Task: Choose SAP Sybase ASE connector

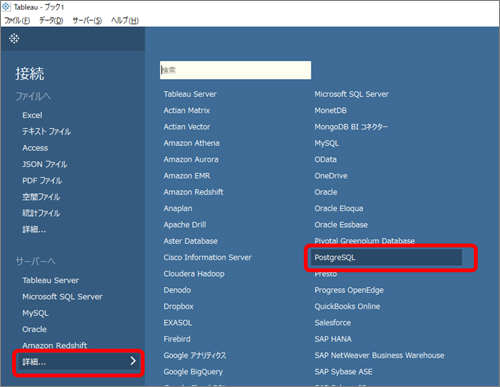Action: (x=343, y=372)
